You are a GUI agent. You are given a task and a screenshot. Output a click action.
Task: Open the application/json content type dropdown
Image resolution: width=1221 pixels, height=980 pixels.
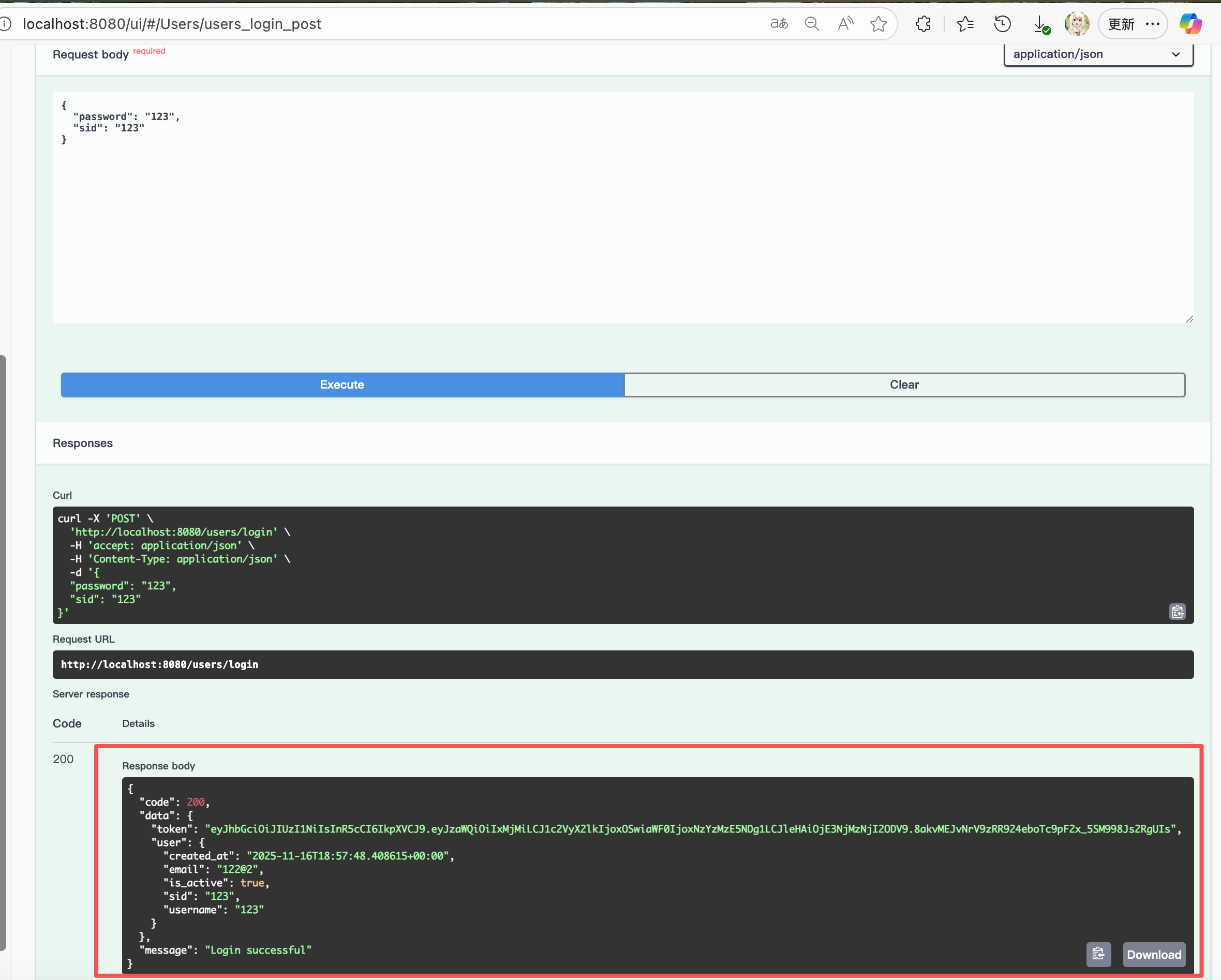[1098, 54]
